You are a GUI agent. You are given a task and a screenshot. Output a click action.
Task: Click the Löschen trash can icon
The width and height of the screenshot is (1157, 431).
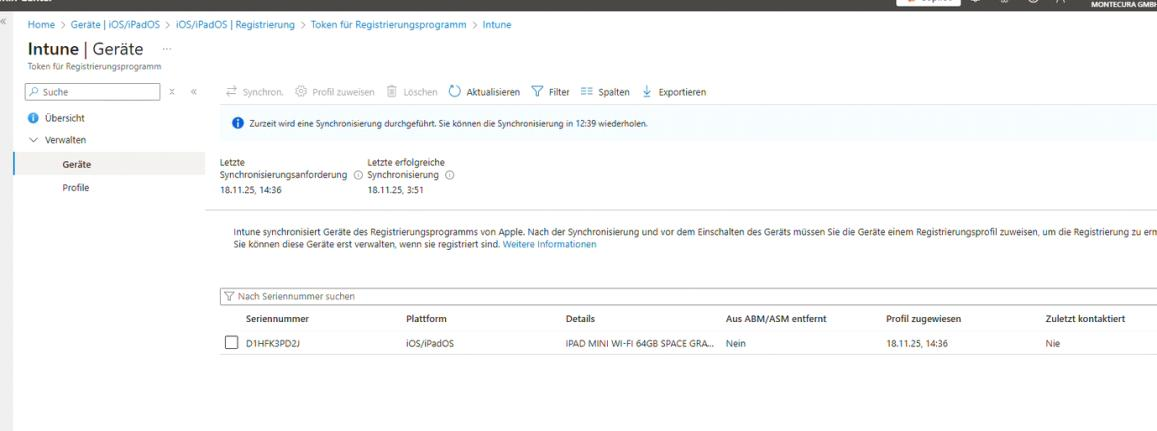click(393, 92)
